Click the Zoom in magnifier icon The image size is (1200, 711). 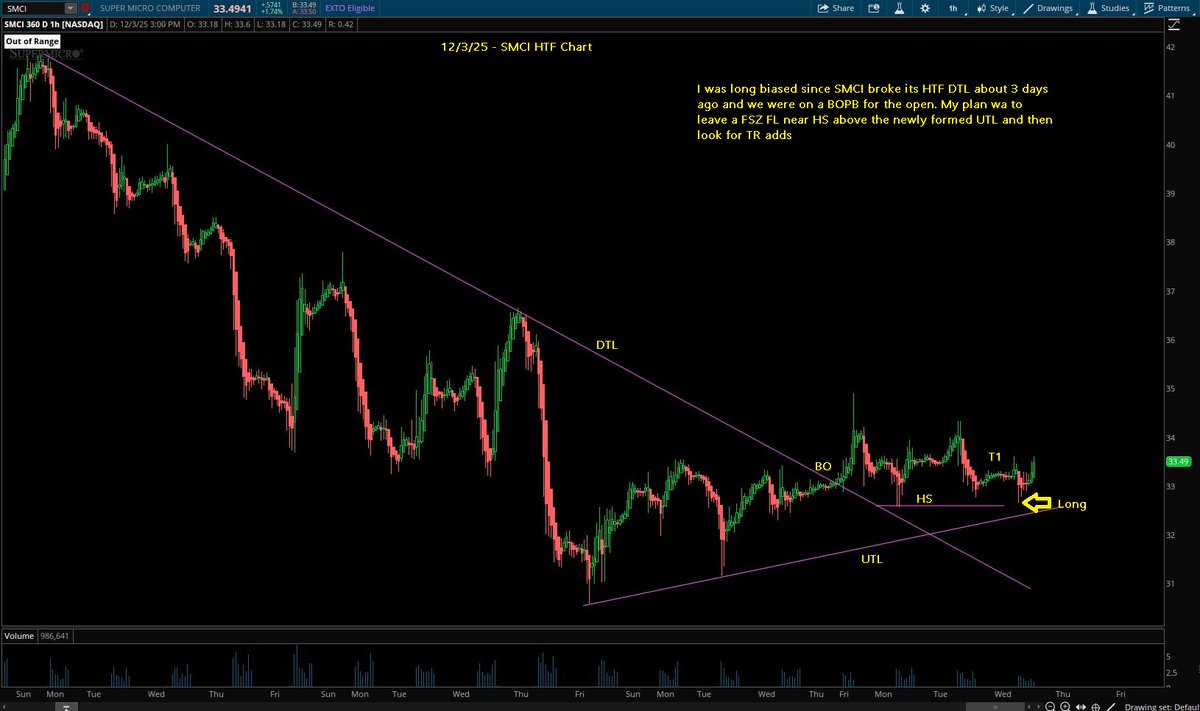click(1065, 707)
